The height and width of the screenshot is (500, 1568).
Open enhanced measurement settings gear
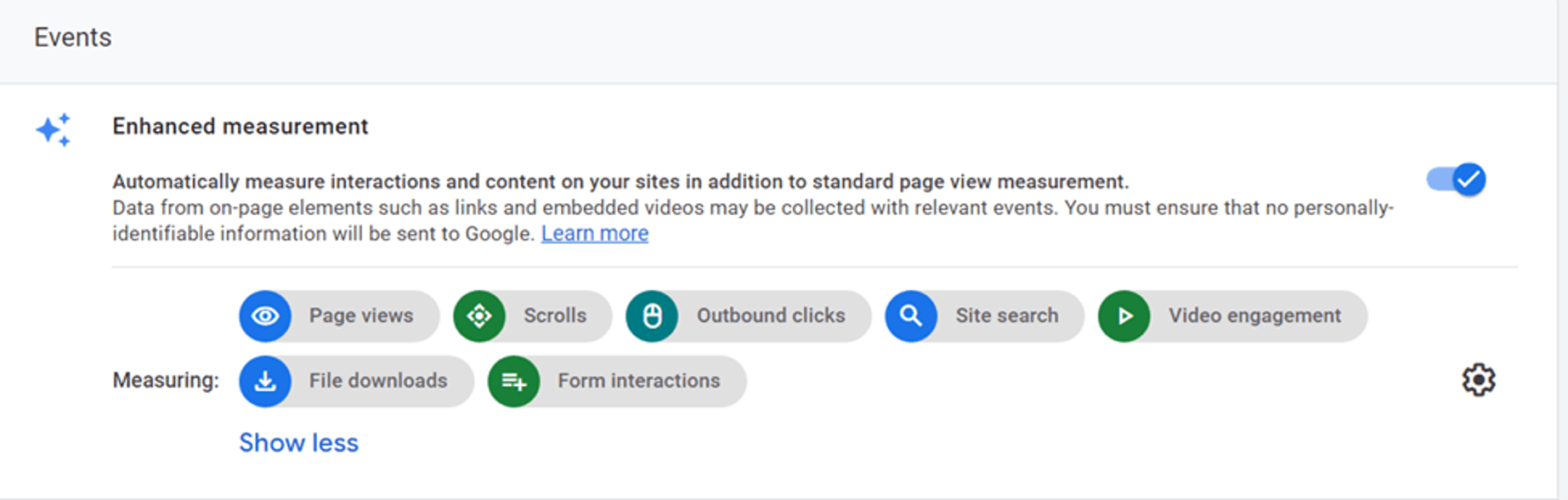[1478, 380]
